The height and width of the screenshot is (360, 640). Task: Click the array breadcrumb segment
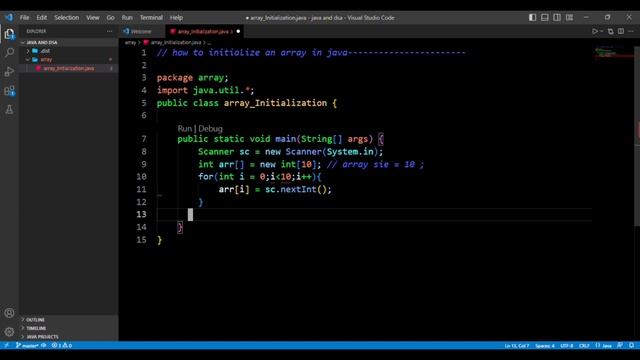(130, 42)
